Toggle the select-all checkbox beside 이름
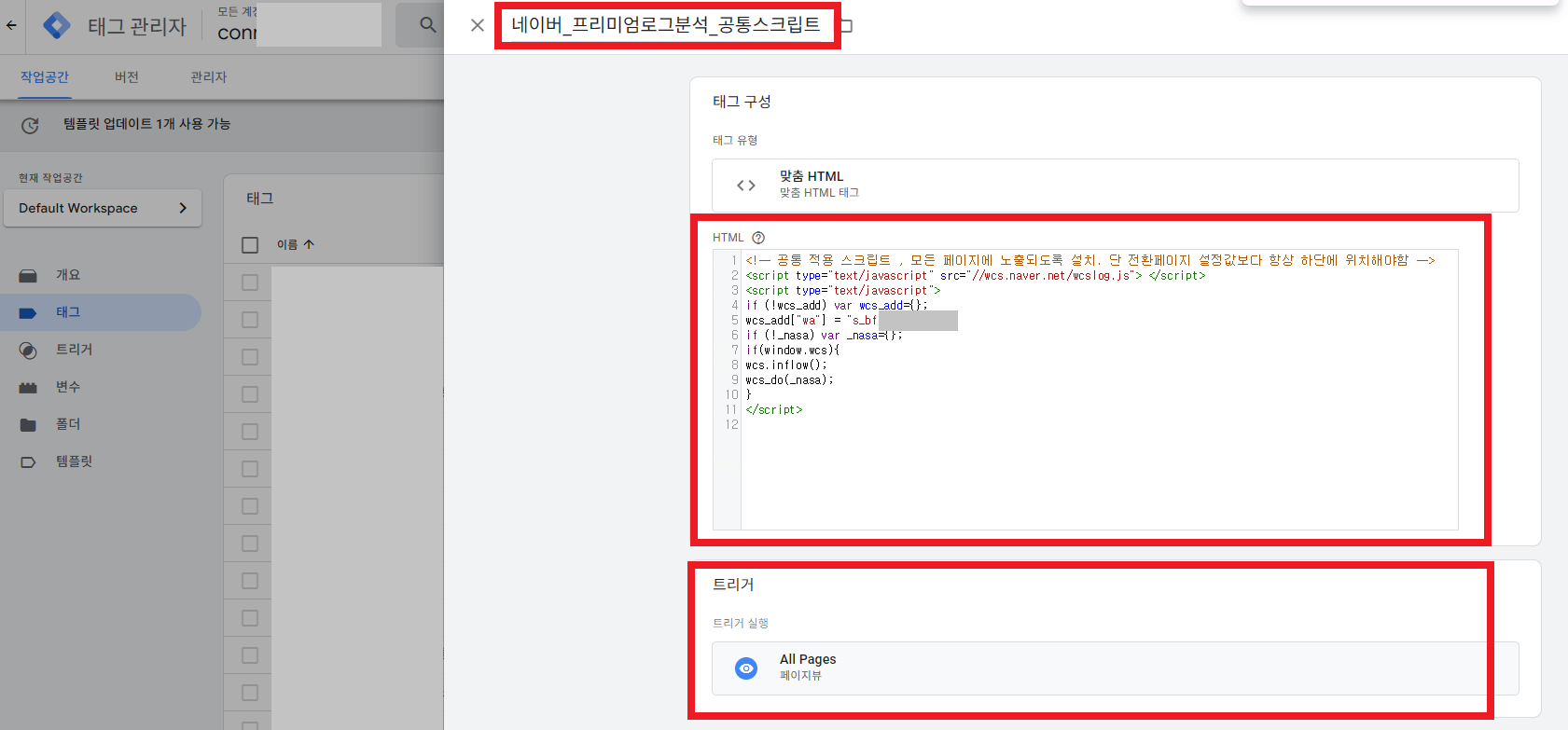This screenshot has width=1568, height=730. 250,245
